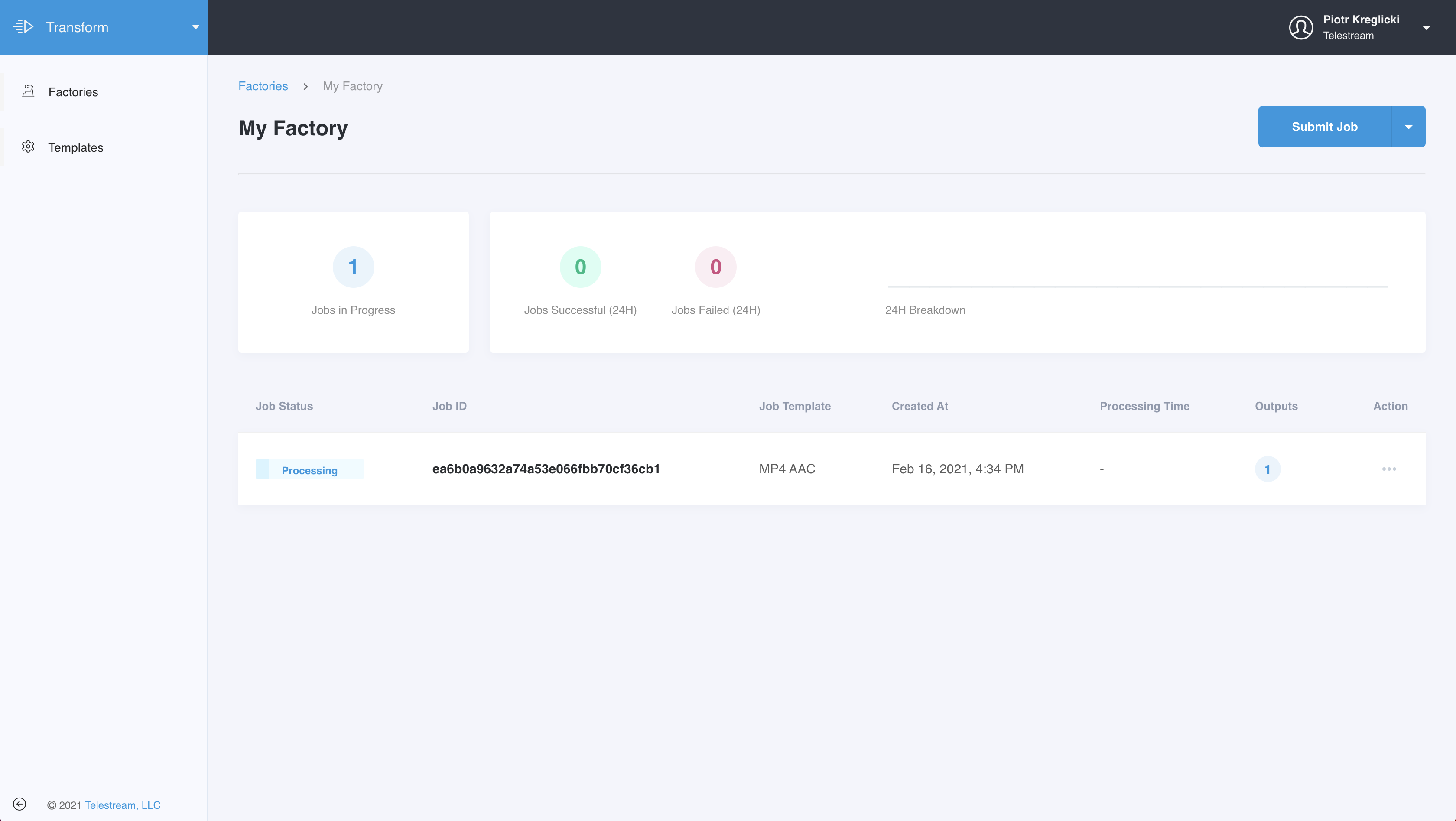Open Templates in the sidebar
Viewport: 1456px width, 821px height.
76,147
